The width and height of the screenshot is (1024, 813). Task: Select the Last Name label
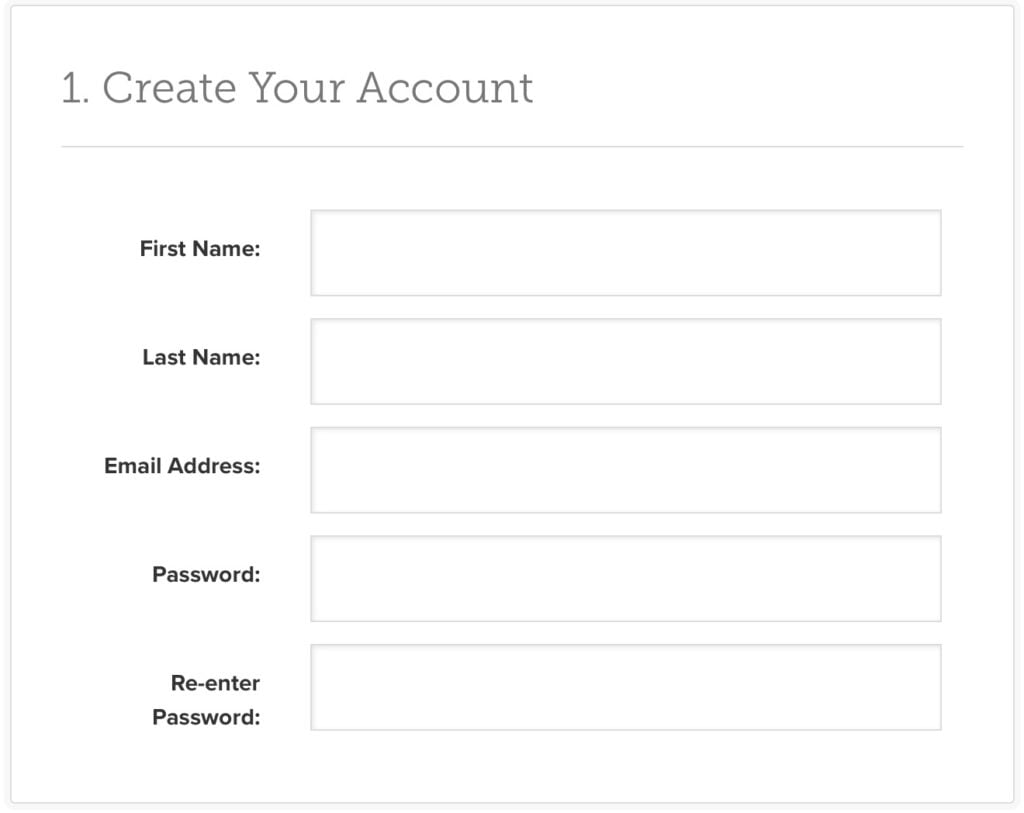coord(202,357)
